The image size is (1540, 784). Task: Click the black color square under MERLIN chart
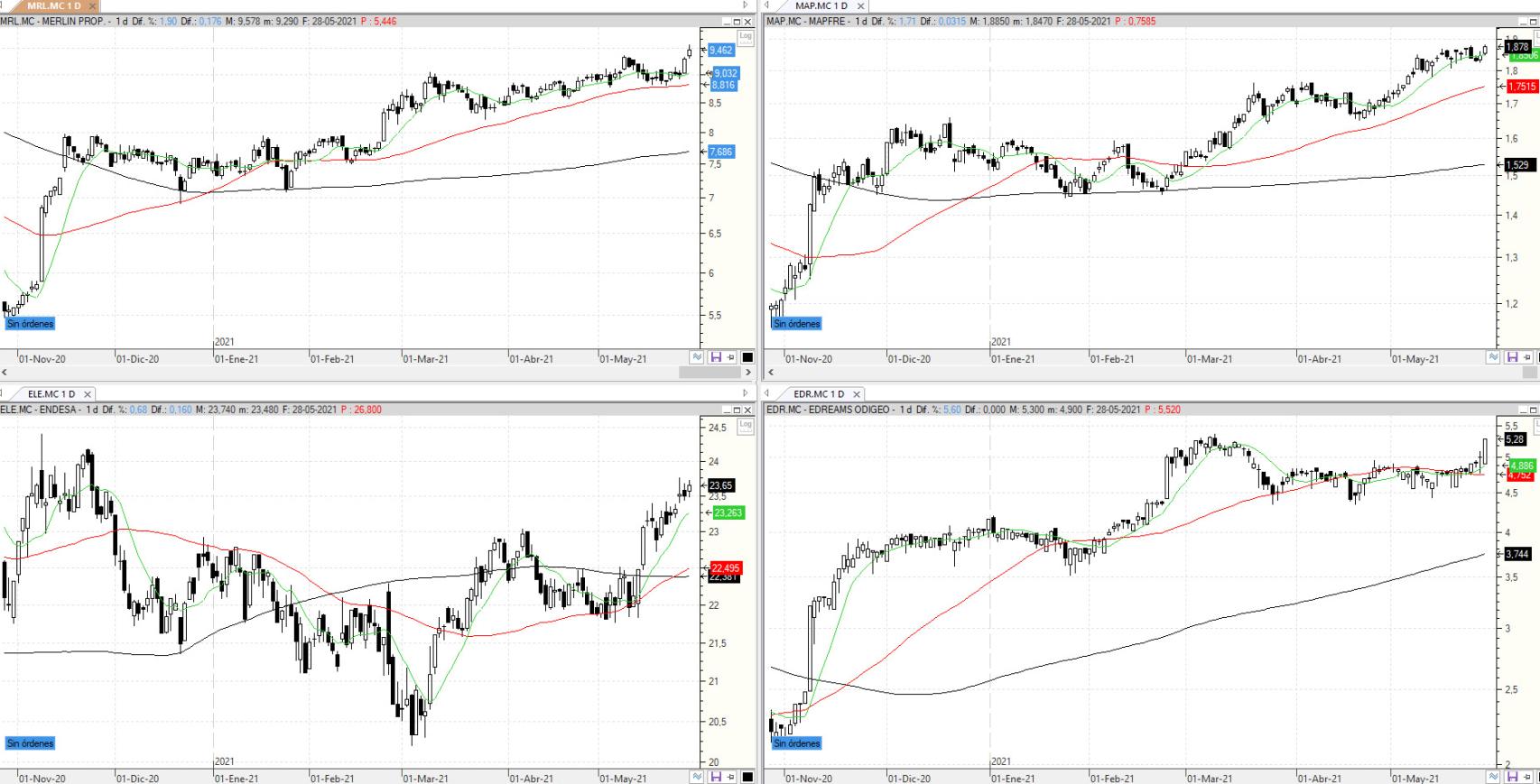coord(747,358)
